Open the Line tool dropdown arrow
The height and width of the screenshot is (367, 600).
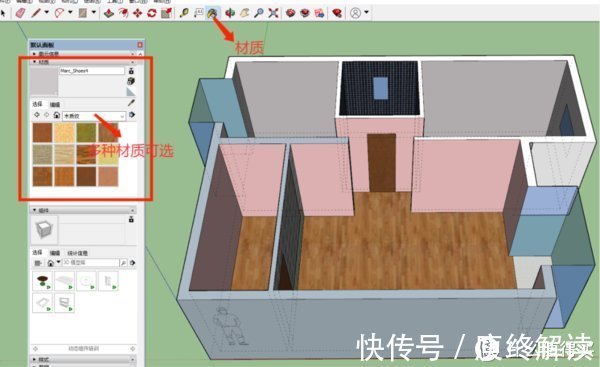pyautogui.click(x=47, y=13)
